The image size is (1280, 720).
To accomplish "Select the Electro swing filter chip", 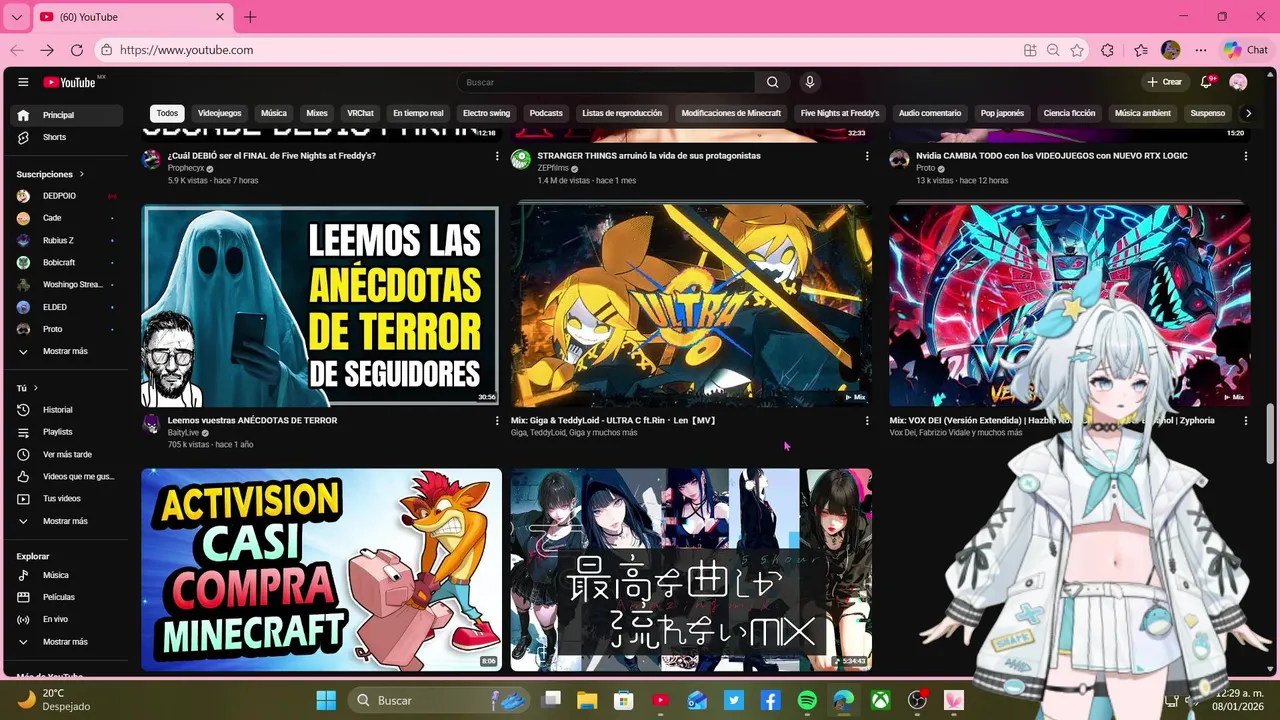I will (486, 113).
